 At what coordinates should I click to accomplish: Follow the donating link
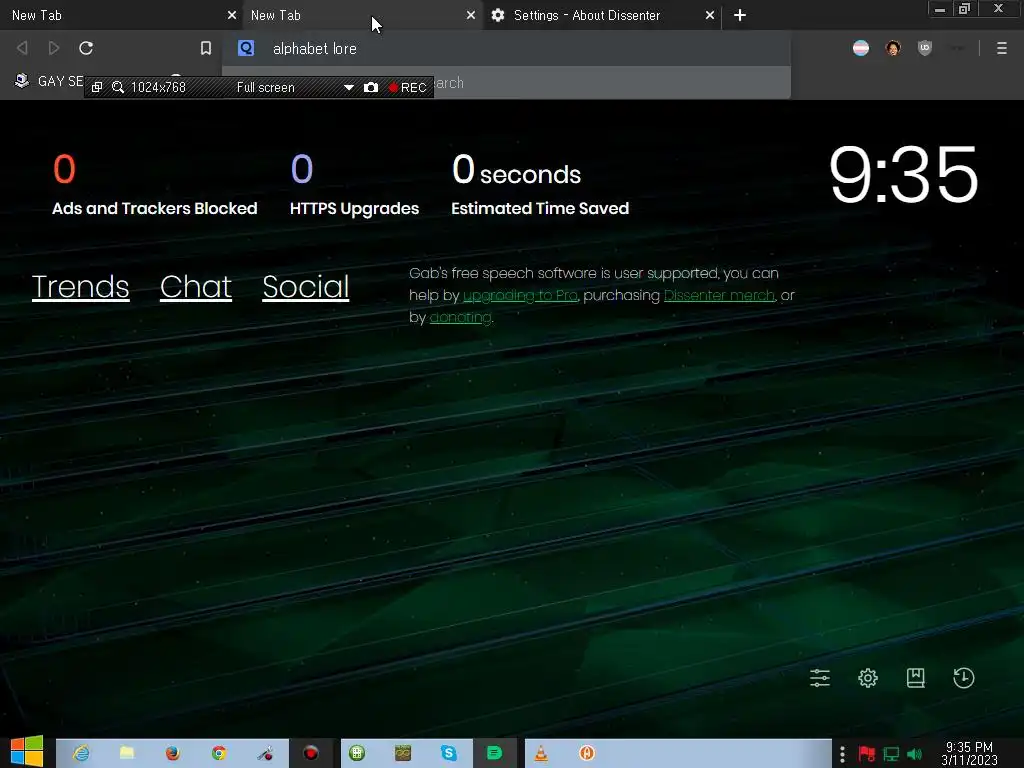tap(460, 317)
